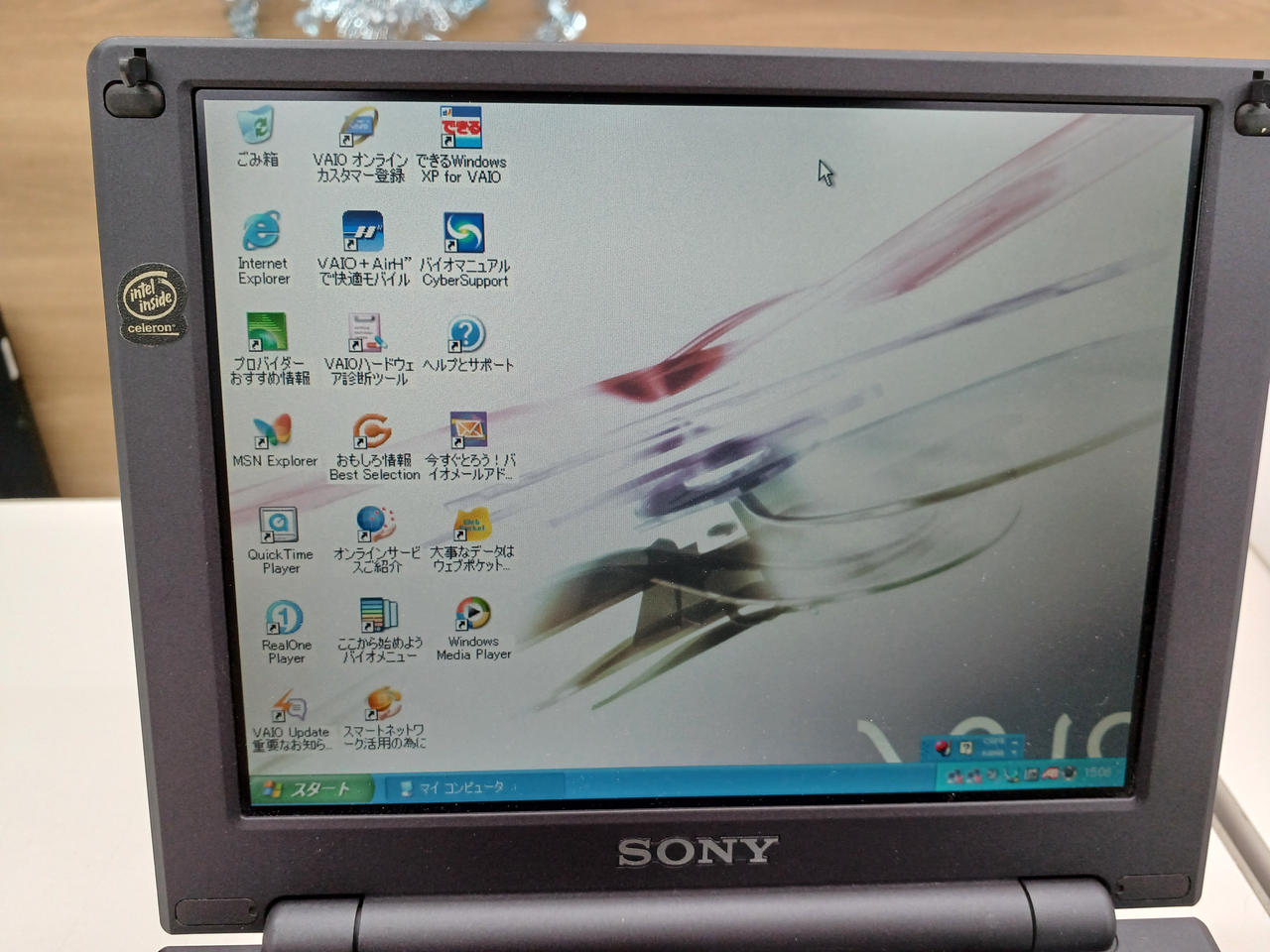
Task: Open VAIO オンライン カスタマー登録 shortcut
Action: tap(360, 130)
